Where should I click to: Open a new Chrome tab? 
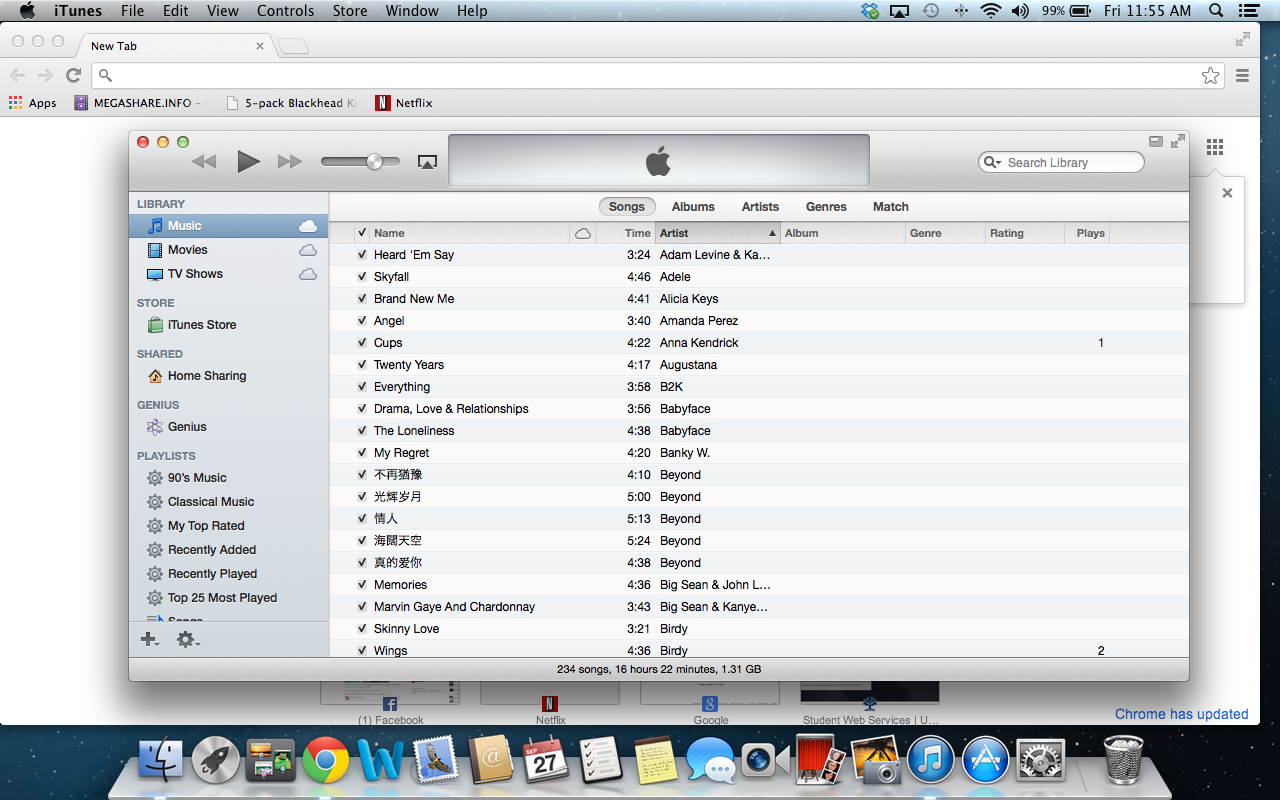pyautogui.click(x=292, y=46)
